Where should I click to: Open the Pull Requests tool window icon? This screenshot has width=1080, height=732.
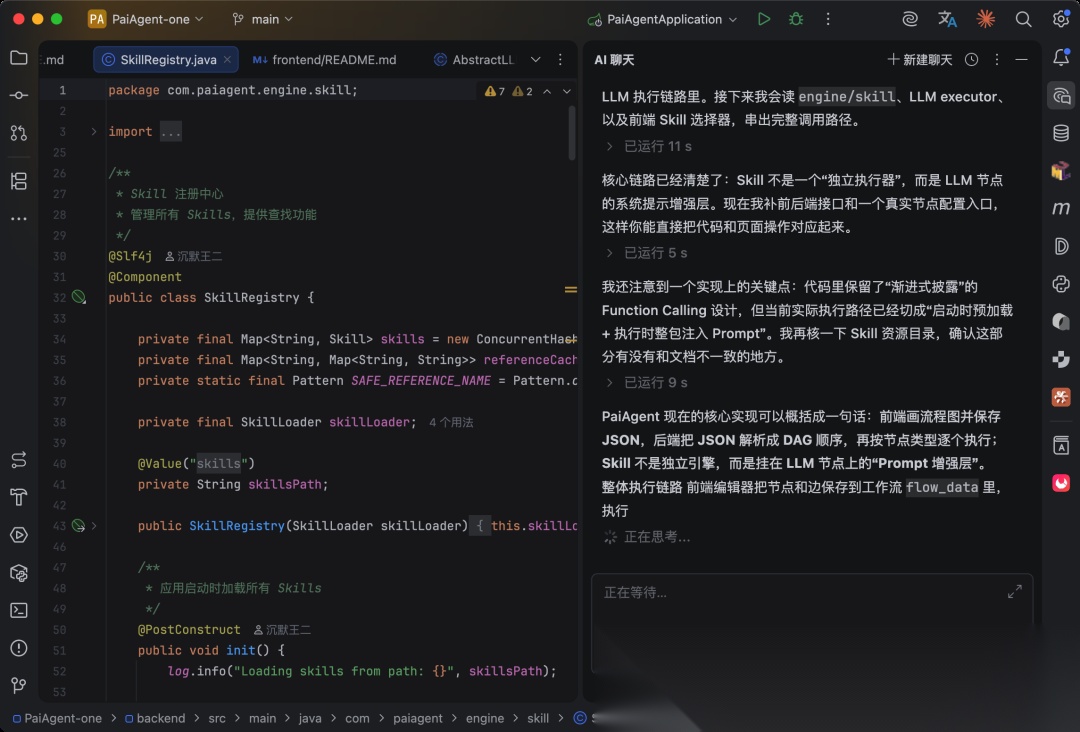(x=19, y=133)
